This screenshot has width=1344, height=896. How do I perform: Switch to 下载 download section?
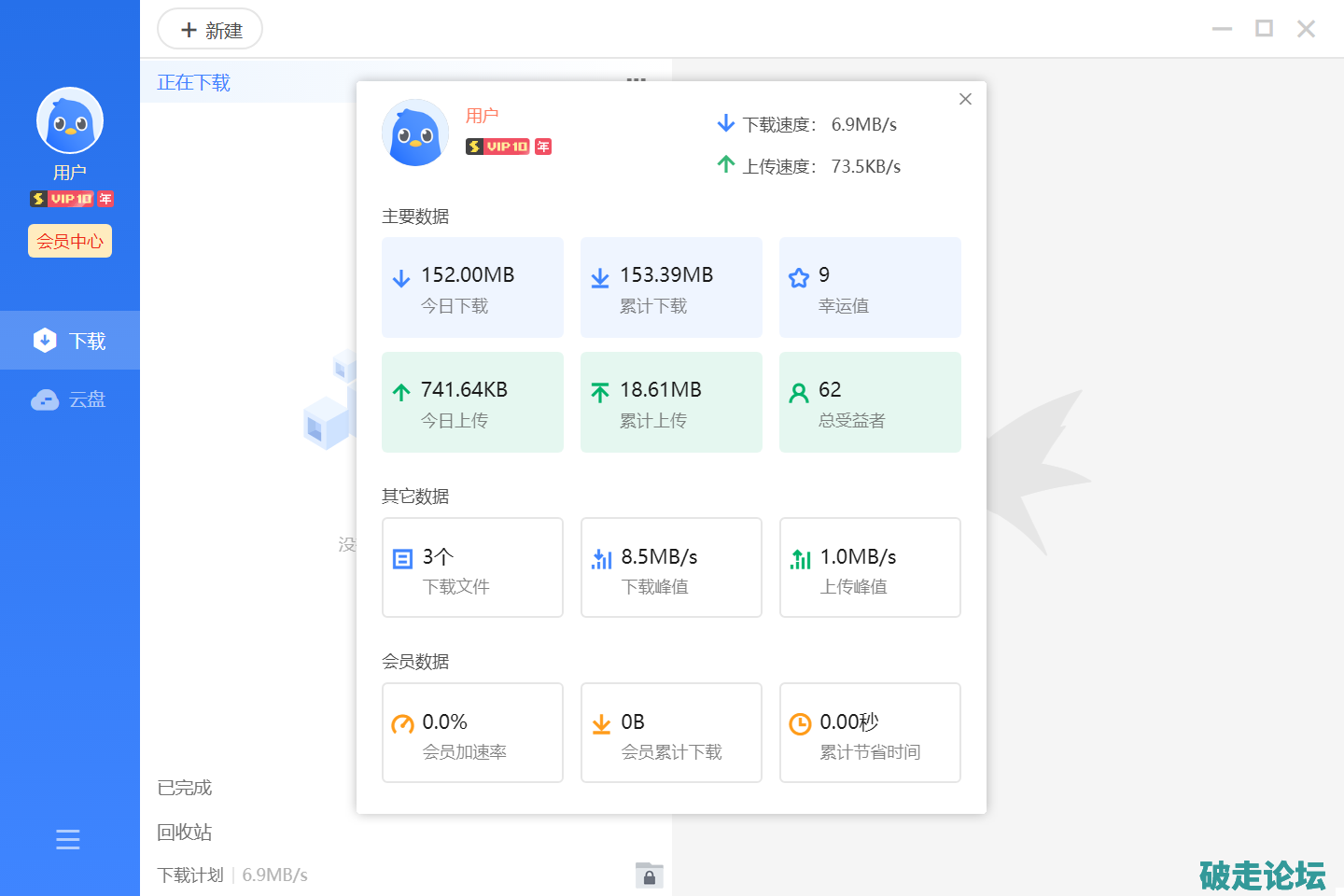(70, 341)
